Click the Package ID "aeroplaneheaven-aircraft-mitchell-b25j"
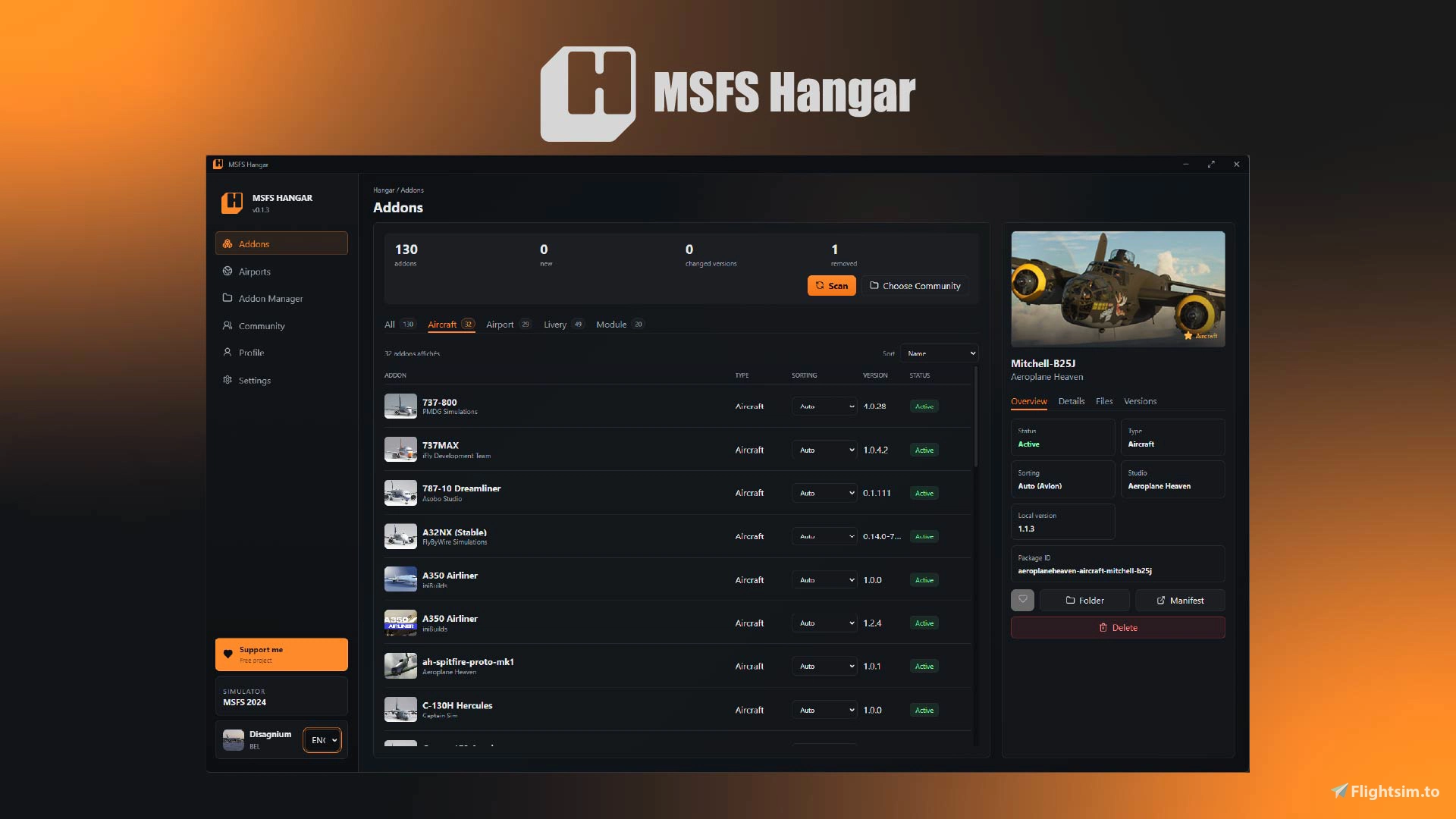1456x819 pixels. (1085, 571)
